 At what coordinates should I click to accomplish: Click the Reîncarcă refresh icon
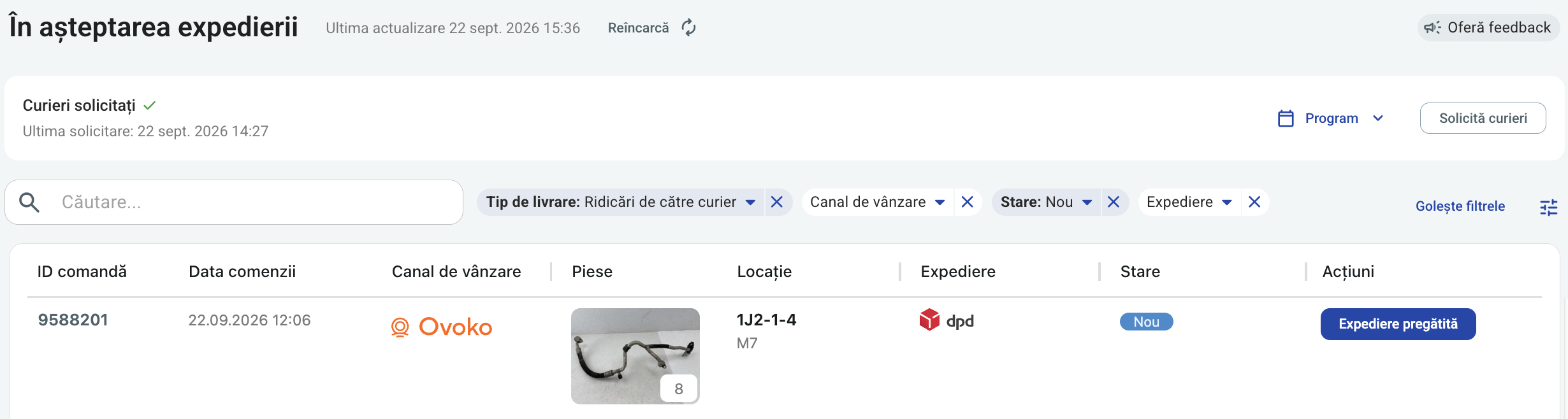click(x=688, y=27)
